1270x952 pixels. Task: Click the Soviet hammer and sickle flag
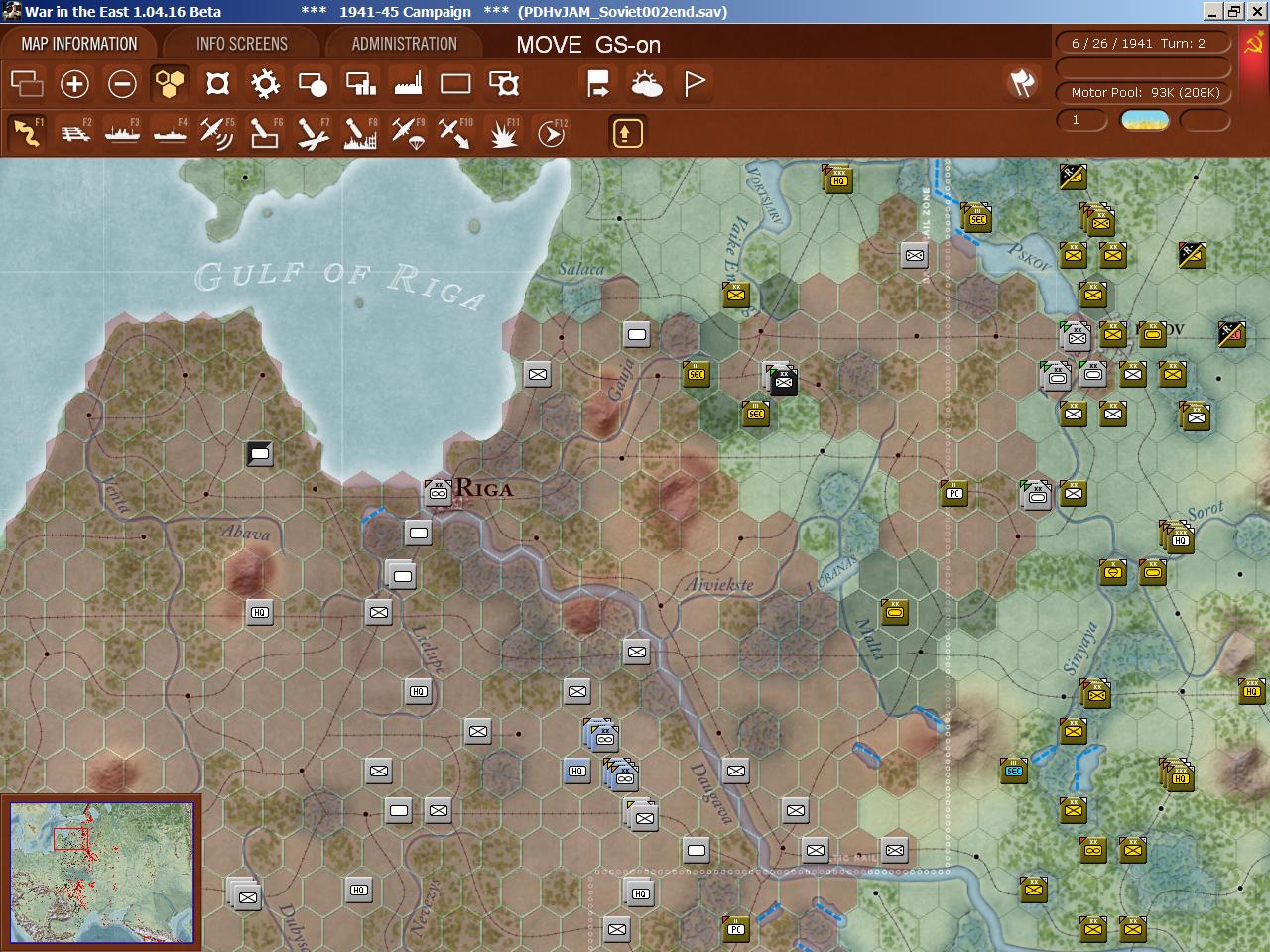pos(1253,43)
